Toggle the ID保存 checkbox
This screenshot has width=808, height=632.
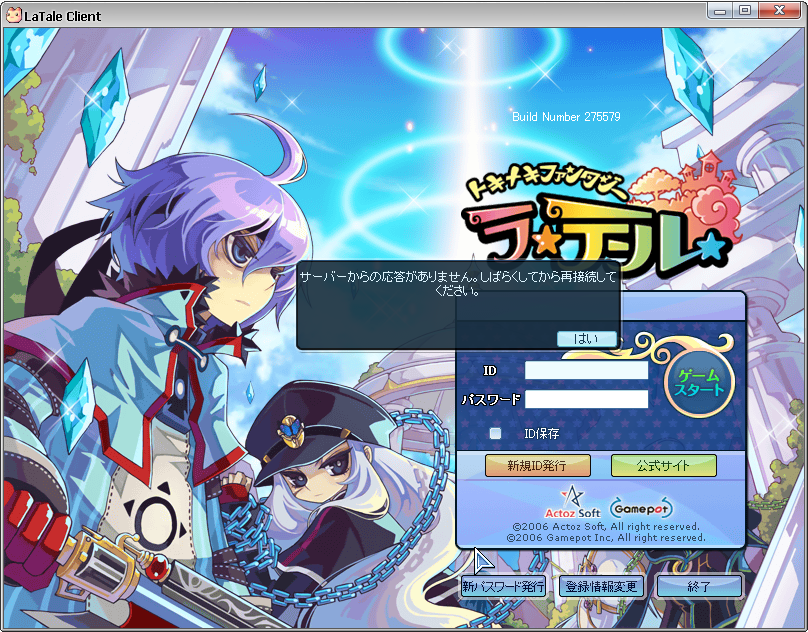pyautogui.click(x=495, y=433)
